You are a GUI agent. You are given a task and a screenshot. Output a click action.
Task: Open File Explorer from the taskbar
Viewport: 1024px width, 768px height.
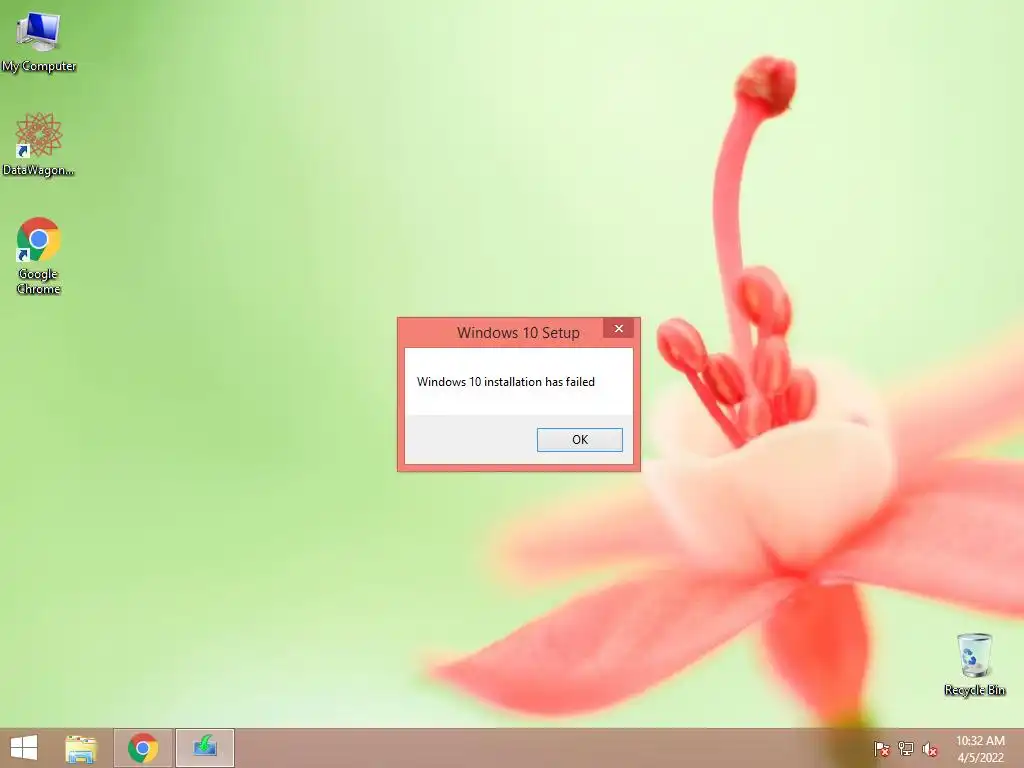[x=81, y=748]
